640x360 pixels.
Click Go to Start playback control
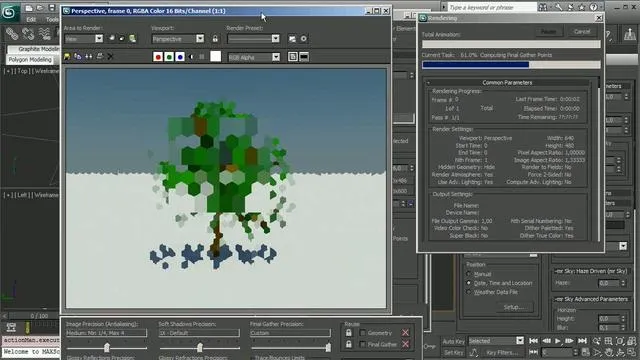click(x=533, y=341)
